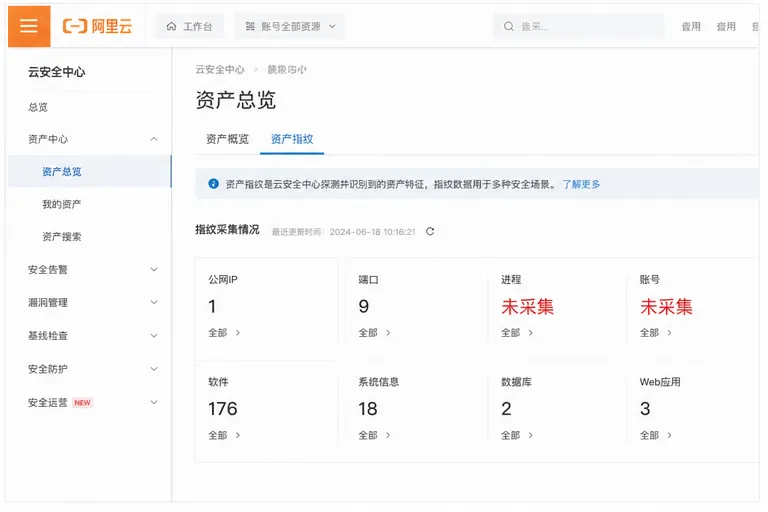Focus the top search input field
768x512 pixels.
pos(579,26)
